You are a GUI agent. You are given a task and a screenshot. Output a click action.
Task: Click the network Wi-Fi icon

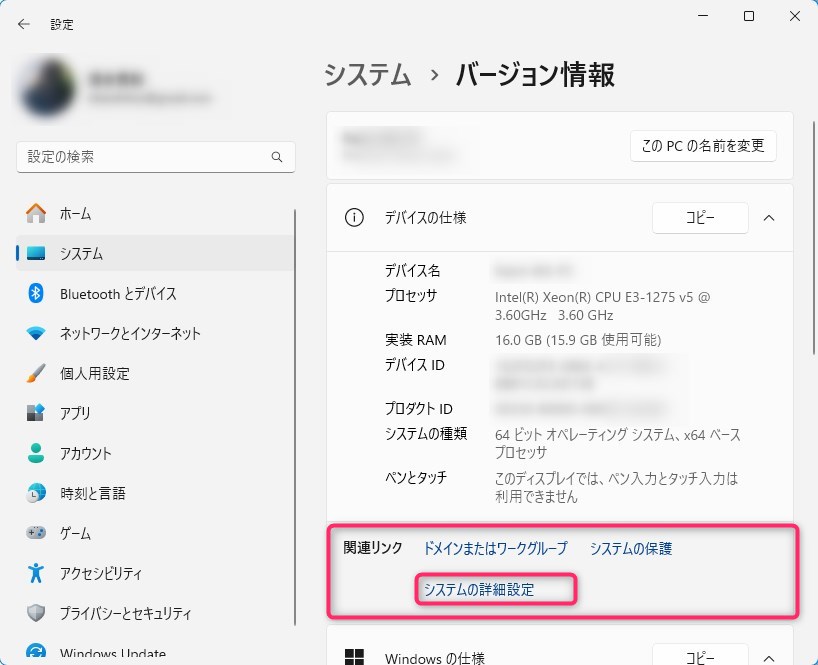tap(36, 333)
